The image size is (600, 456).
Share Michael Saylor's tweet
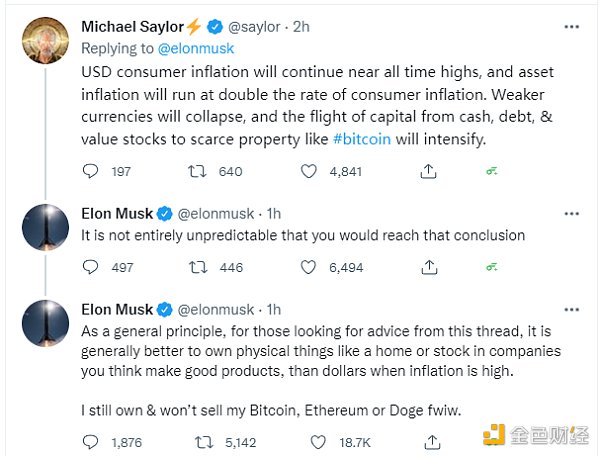pos(428,171)
